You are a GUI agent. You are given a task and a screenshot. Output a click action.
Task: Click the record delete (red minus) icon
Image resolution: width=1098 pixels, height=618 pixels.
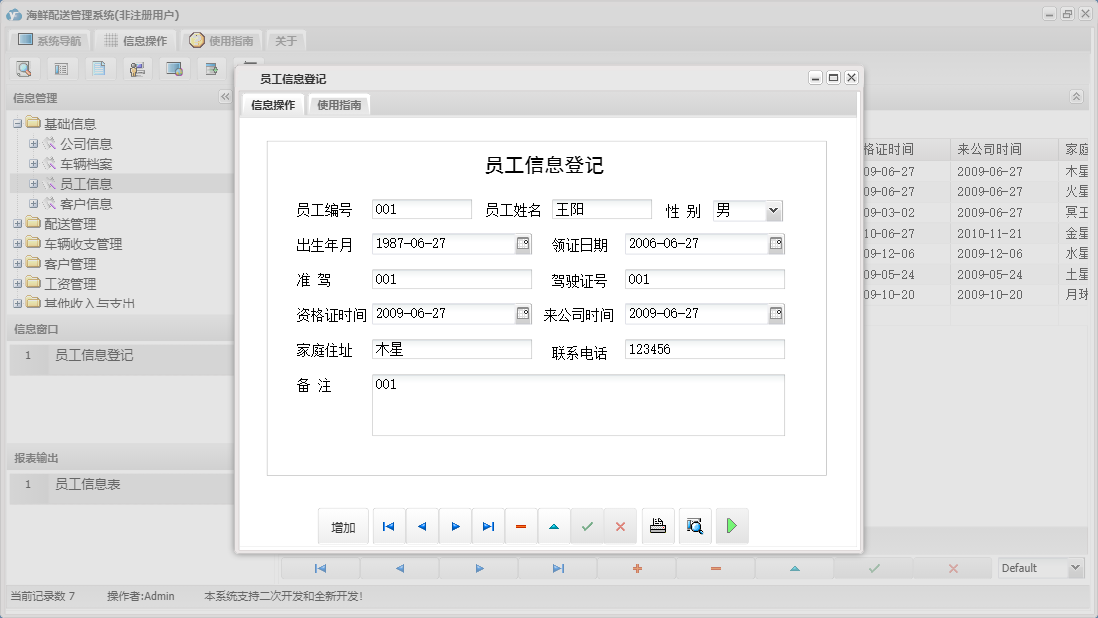tap(521, 525)
